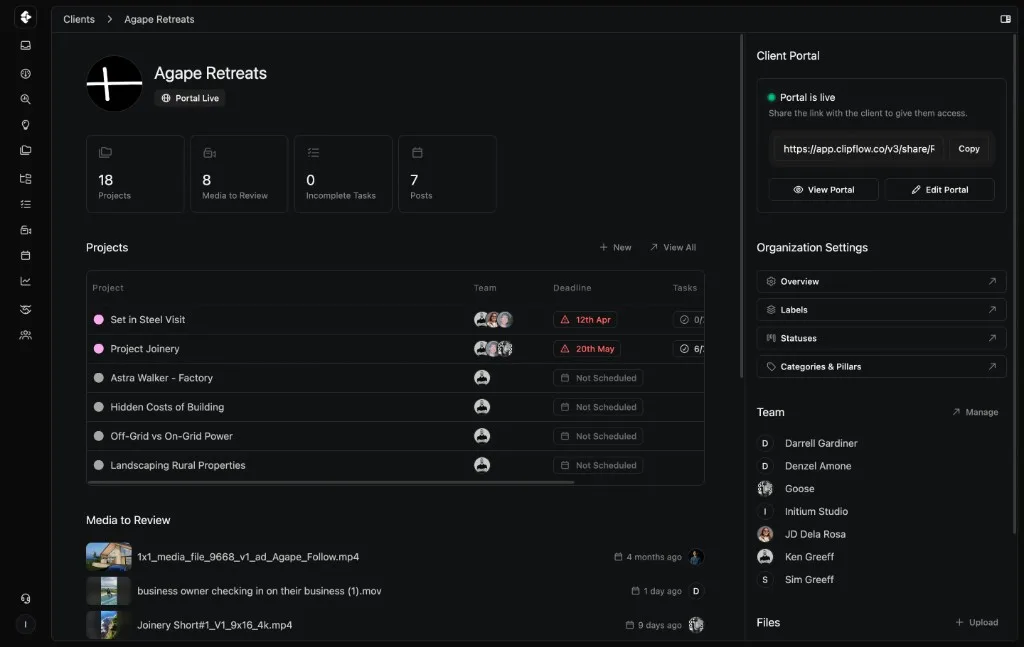
Task: Toggle the side panel icon at top right
Action: pyautogui.click(x=1006, y=19)
